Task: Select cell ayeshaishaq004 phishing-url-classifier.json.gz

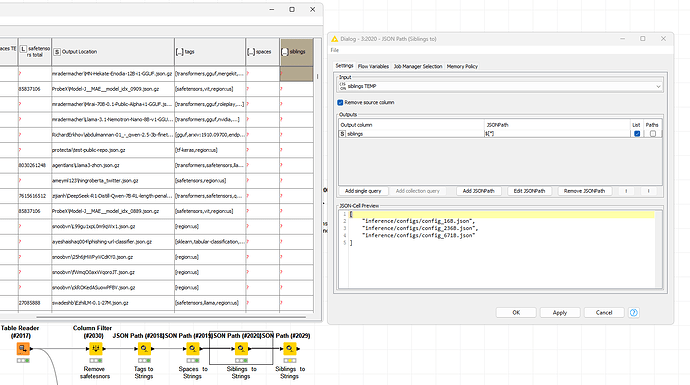Action: click(113, 242)
